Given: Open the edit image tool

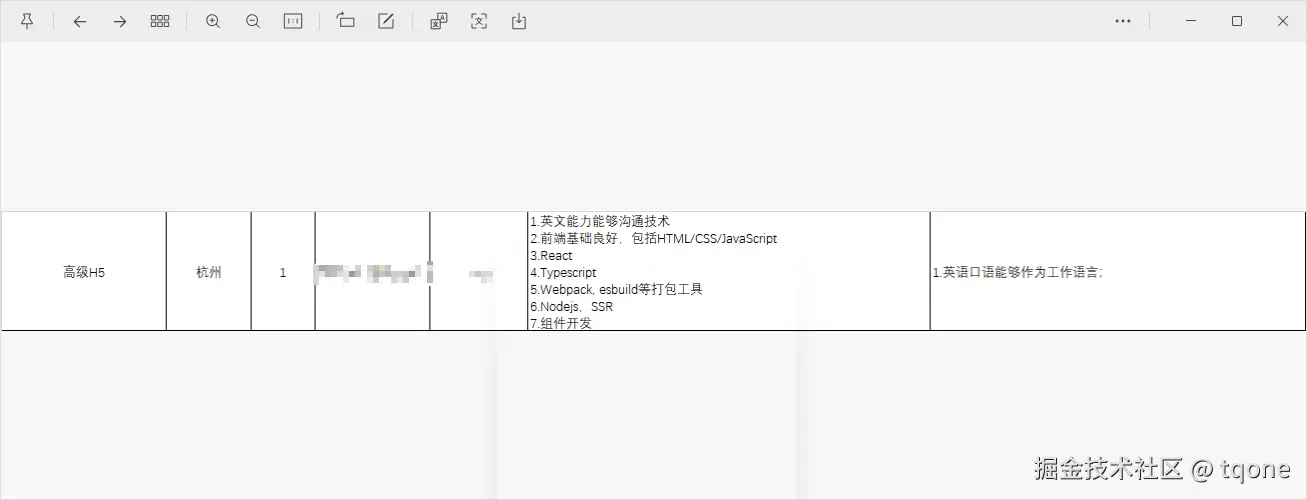Looking at the screenshot, I should click(x=386, y=21).
